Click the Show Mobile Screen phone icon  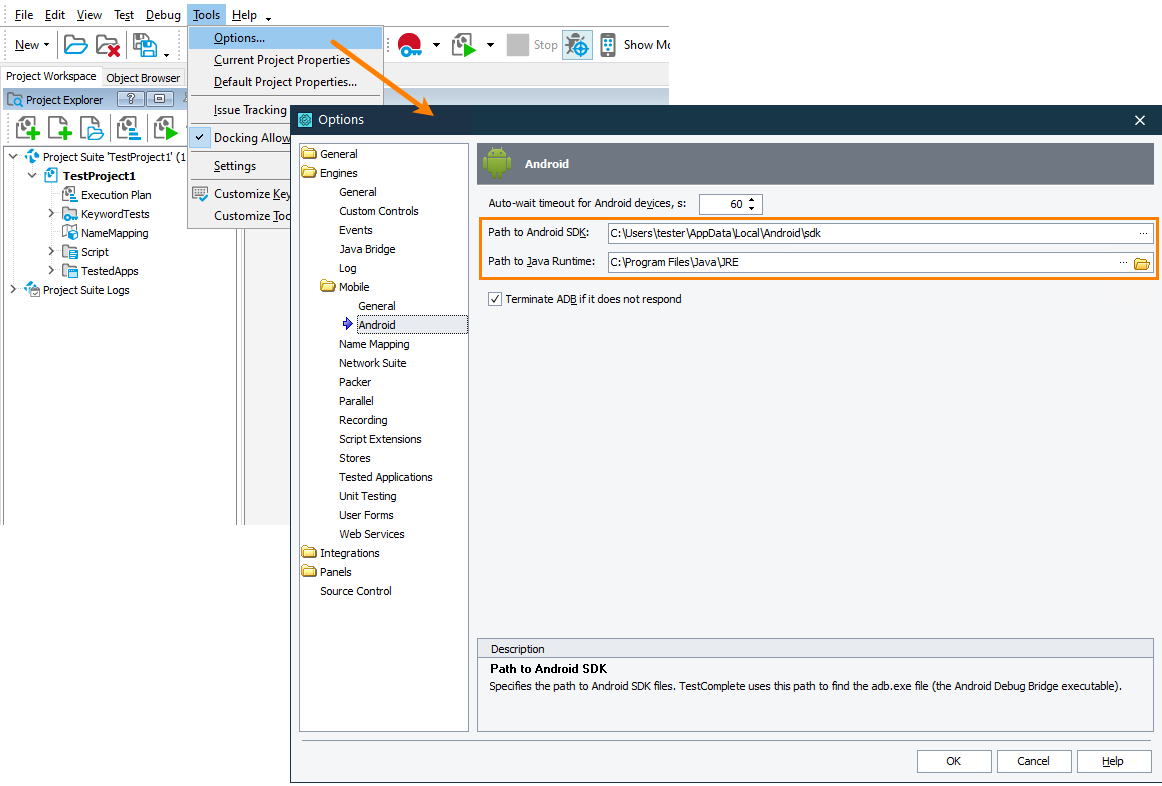point(608,45)
